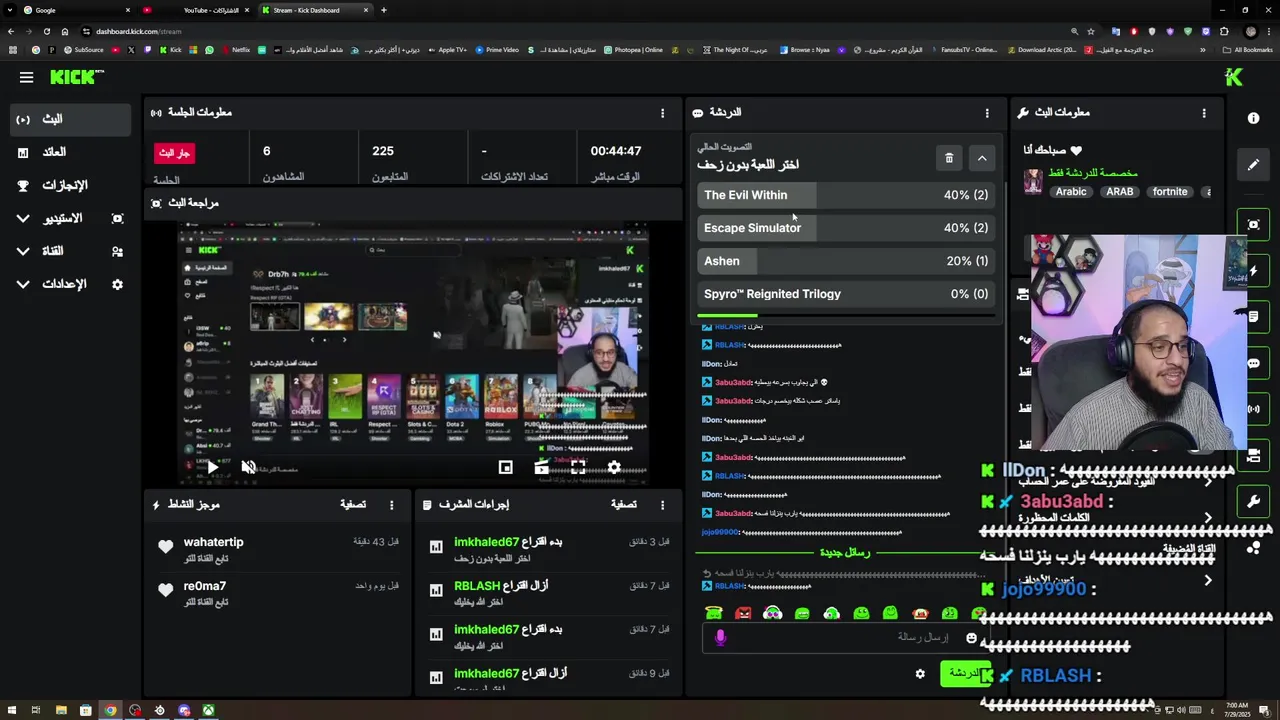Image resolution: width=1280 pixels, height=720 pixels.
Task: Open activity feed panel three-dot menu
Action: (392, 505)
